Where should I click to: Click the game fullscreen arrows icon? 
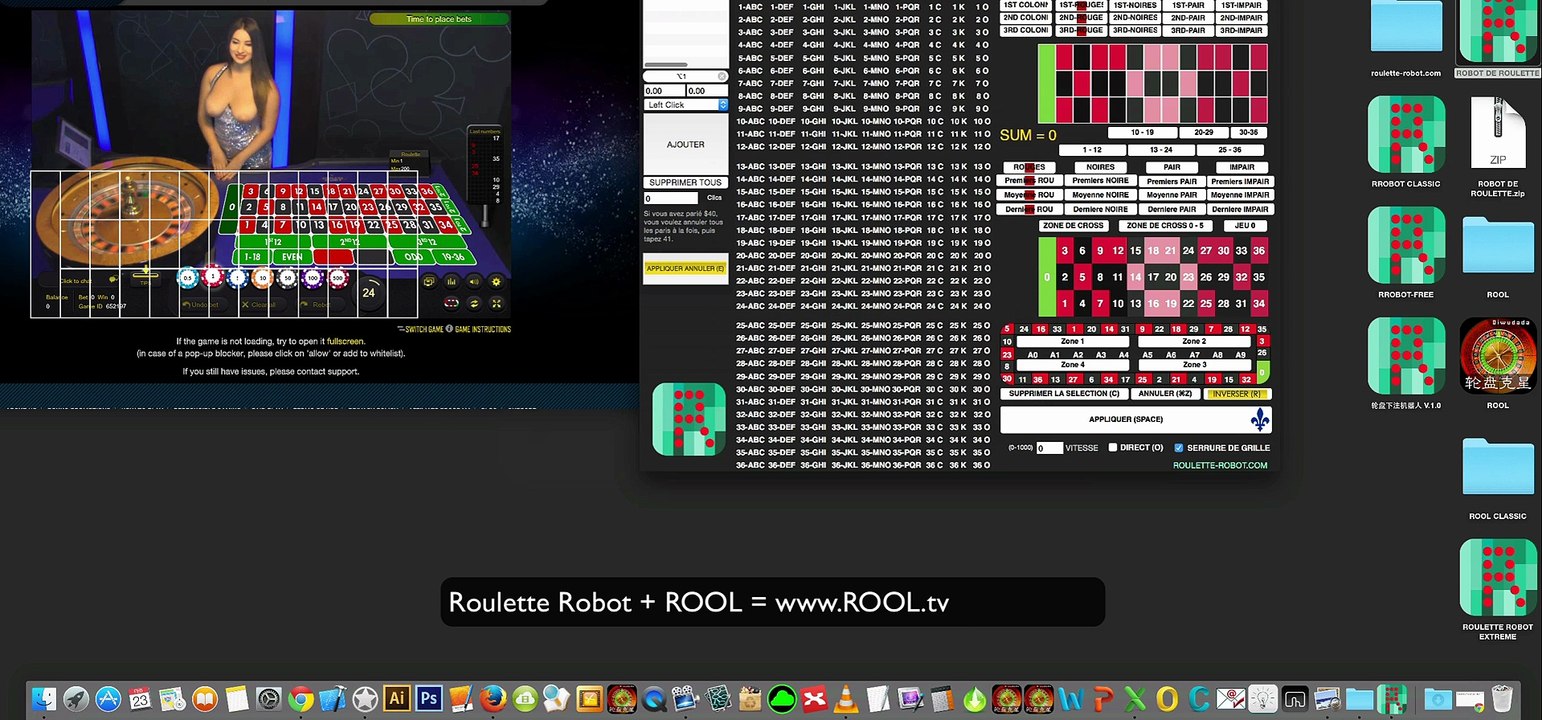click(496, 303)
